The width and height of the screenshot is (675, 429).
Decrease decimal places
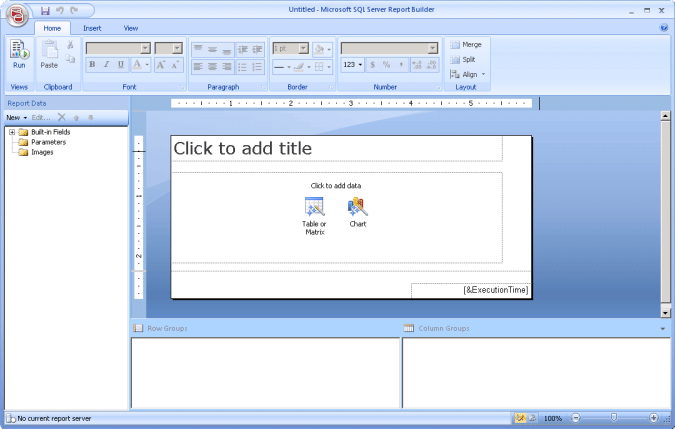pyautogui.click(x=431, y=65)
